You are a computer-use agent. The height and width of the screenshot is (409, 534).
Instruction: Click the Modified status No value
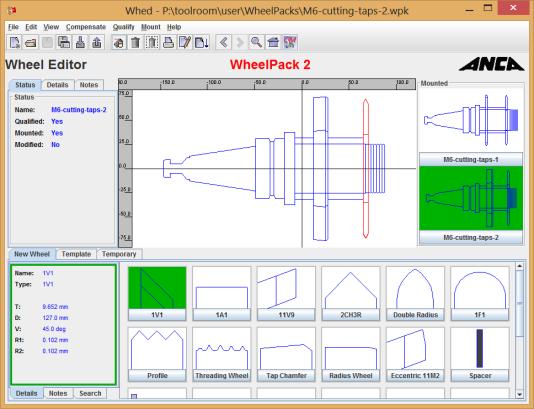[x=55, y=144]
